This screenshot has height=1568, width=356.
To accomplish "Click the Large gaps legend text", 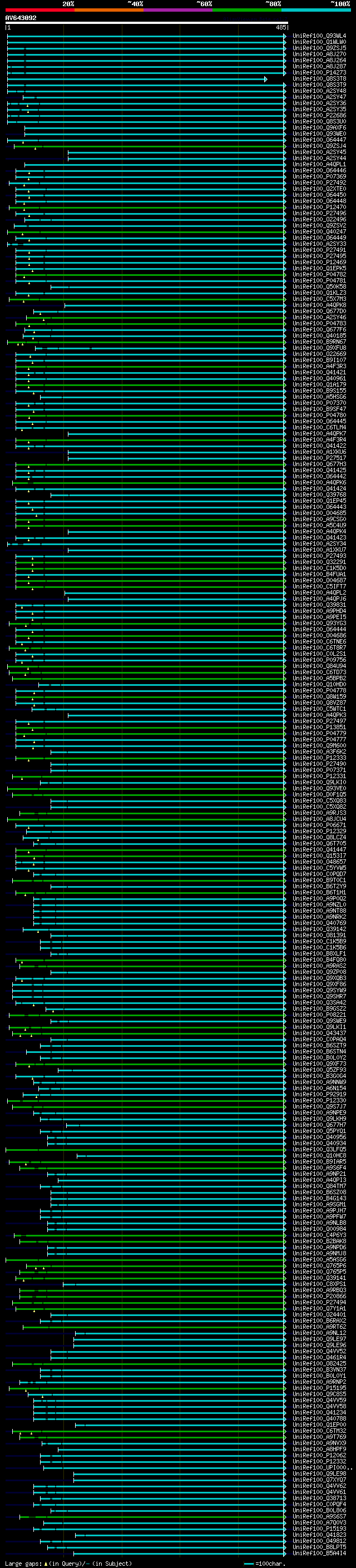I will [x=68, y=1563].
